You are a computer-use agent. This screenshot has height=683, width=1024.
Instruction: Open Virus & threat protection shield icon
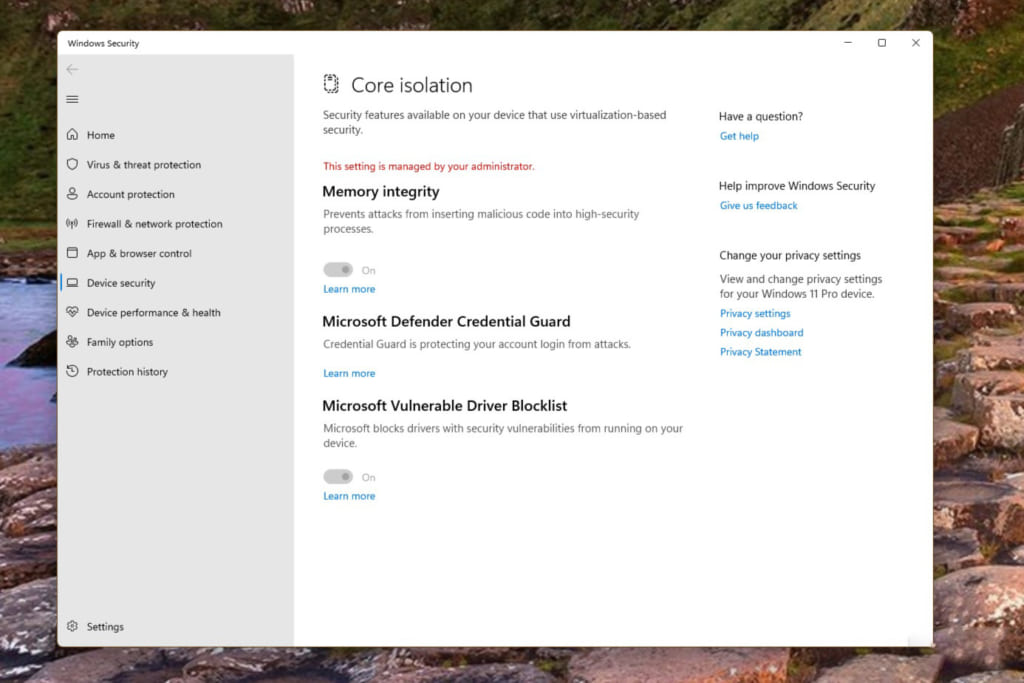point(72,165)
